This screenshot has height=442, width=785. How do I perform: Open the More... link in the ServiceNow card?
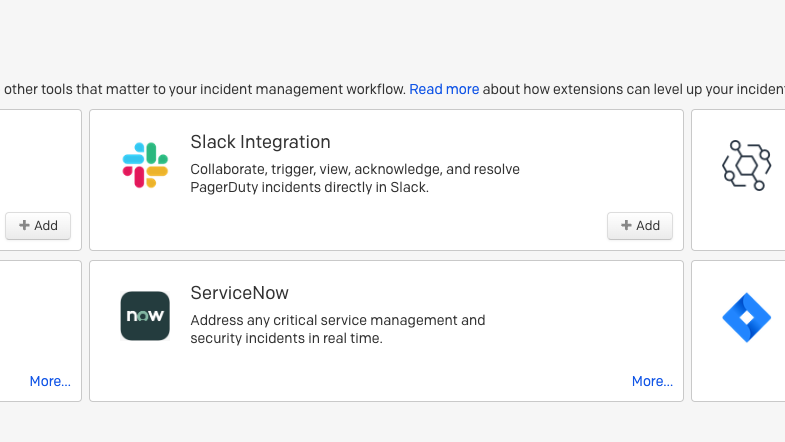coord(652,381)
